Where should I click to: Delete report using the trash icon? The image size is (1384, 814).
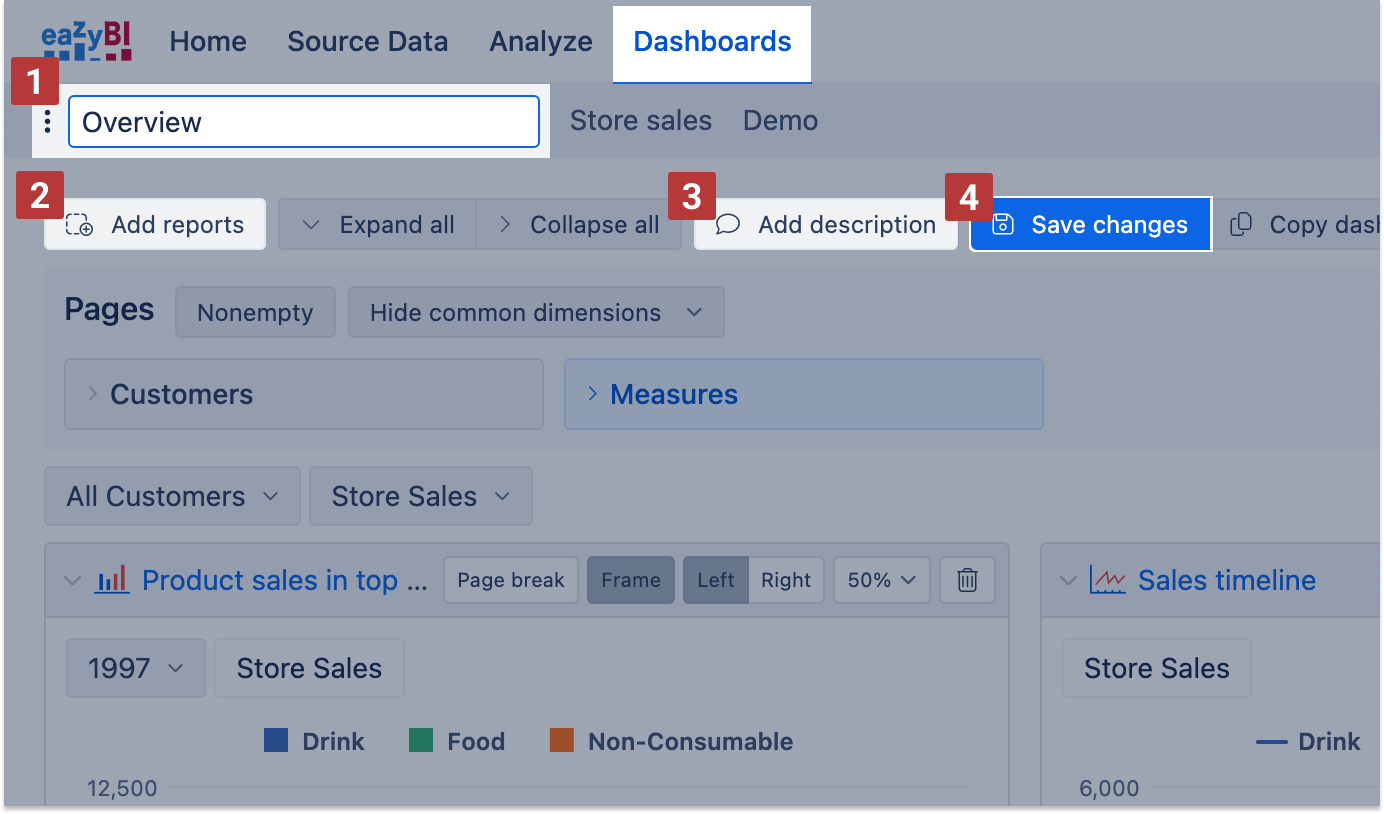coord(967,580)
